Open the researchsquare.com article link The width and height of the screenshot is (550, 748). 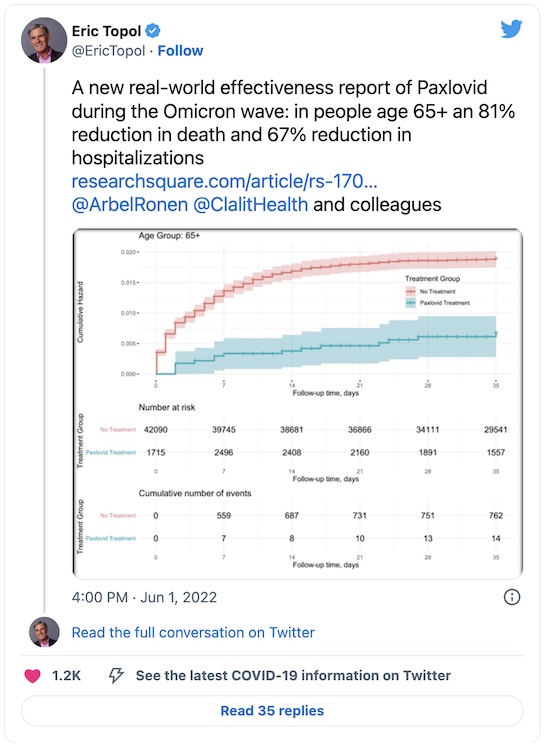(224, 181)
